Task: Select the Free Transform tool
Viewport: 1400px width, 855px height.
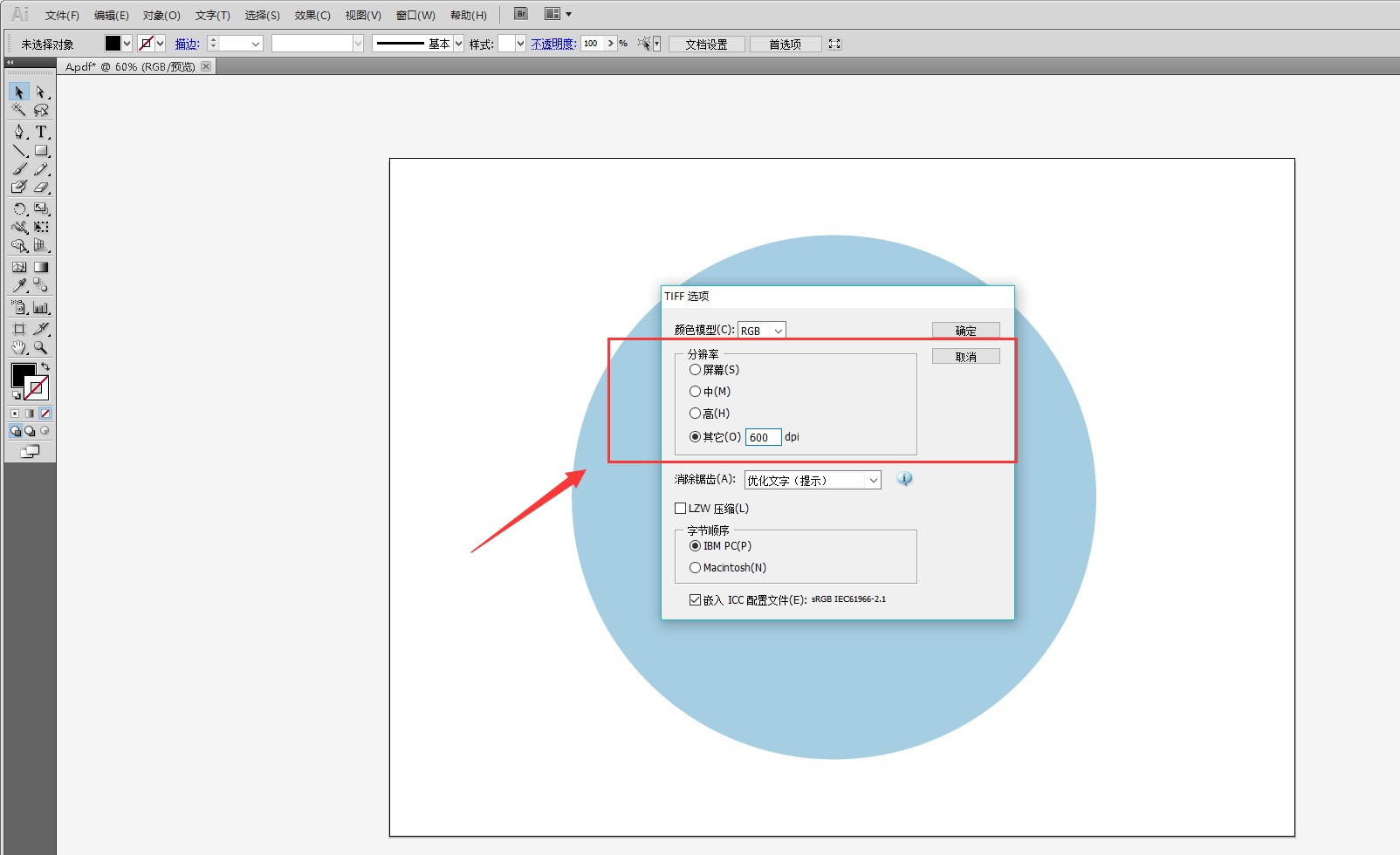Action: [x=41, y=227]
